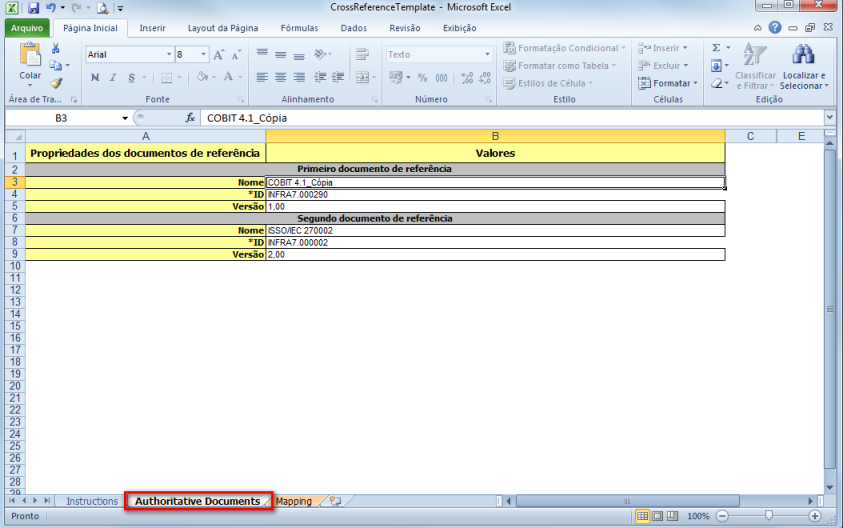Apply thousands separator 000 icon
This screenshot has width=843, height=528.
click(x=441, y=78)
